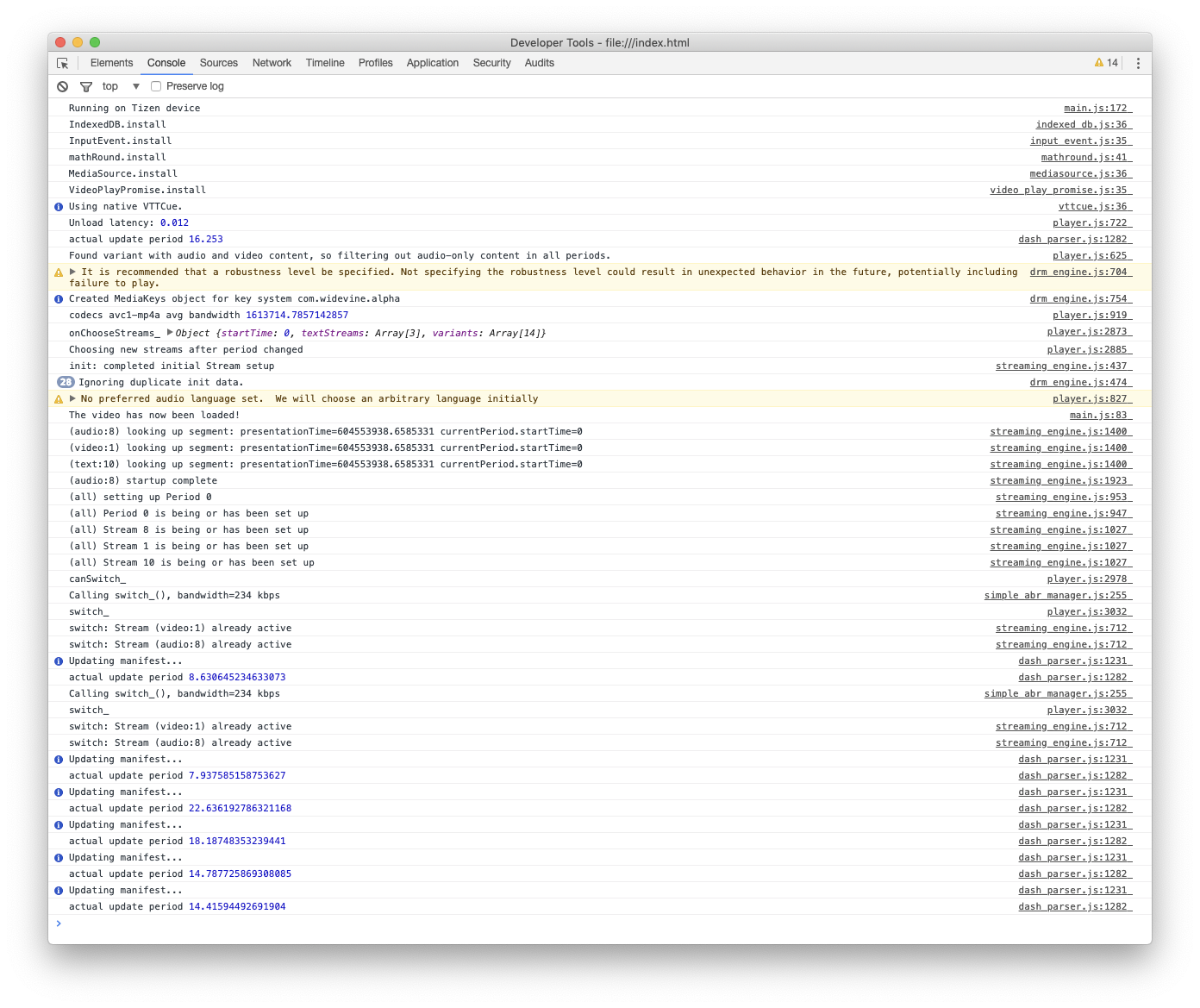1200x1008 pixels.
Task: Click info icon beside 'Created MediaKeys object'
Action: pos(59,299)
